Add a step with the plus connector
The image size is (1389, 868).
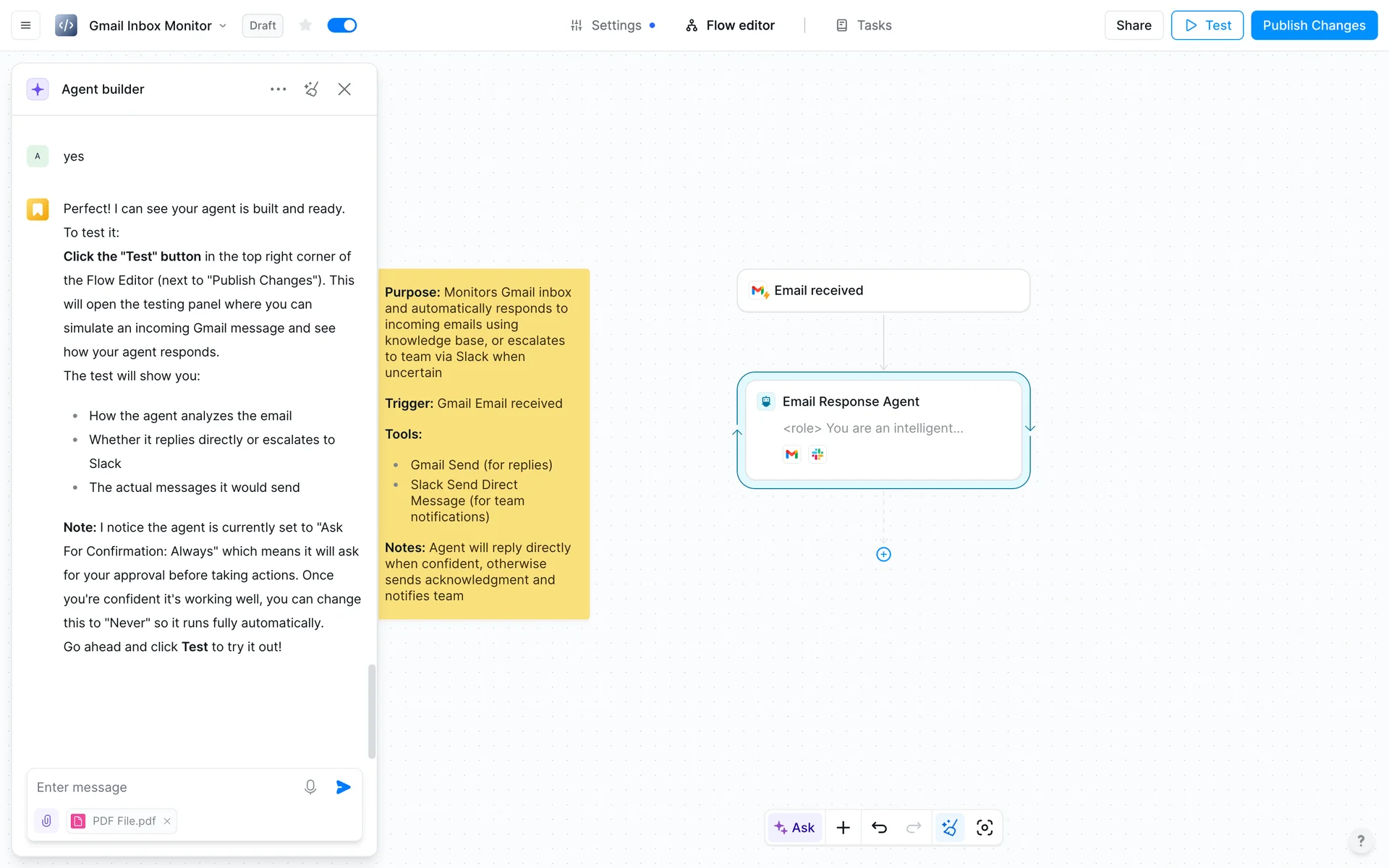pyautogui.click(x=883, y=554)
